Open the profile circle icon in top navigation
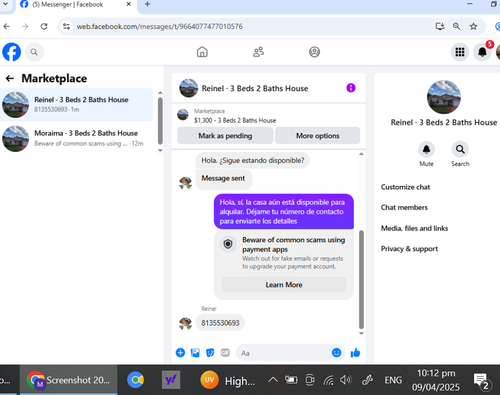This screenshot has height=395, width=500. [314, 52]
